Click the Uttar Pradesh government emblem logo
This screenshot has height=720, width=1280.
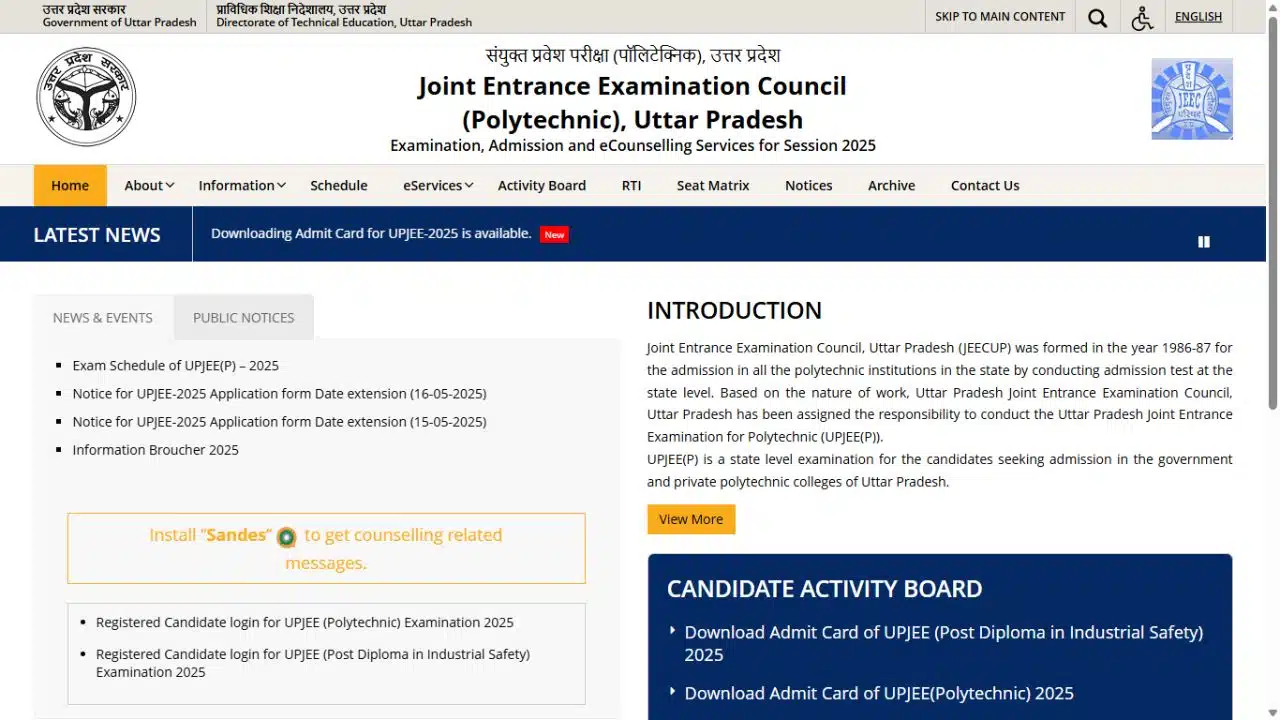point(86,97)
